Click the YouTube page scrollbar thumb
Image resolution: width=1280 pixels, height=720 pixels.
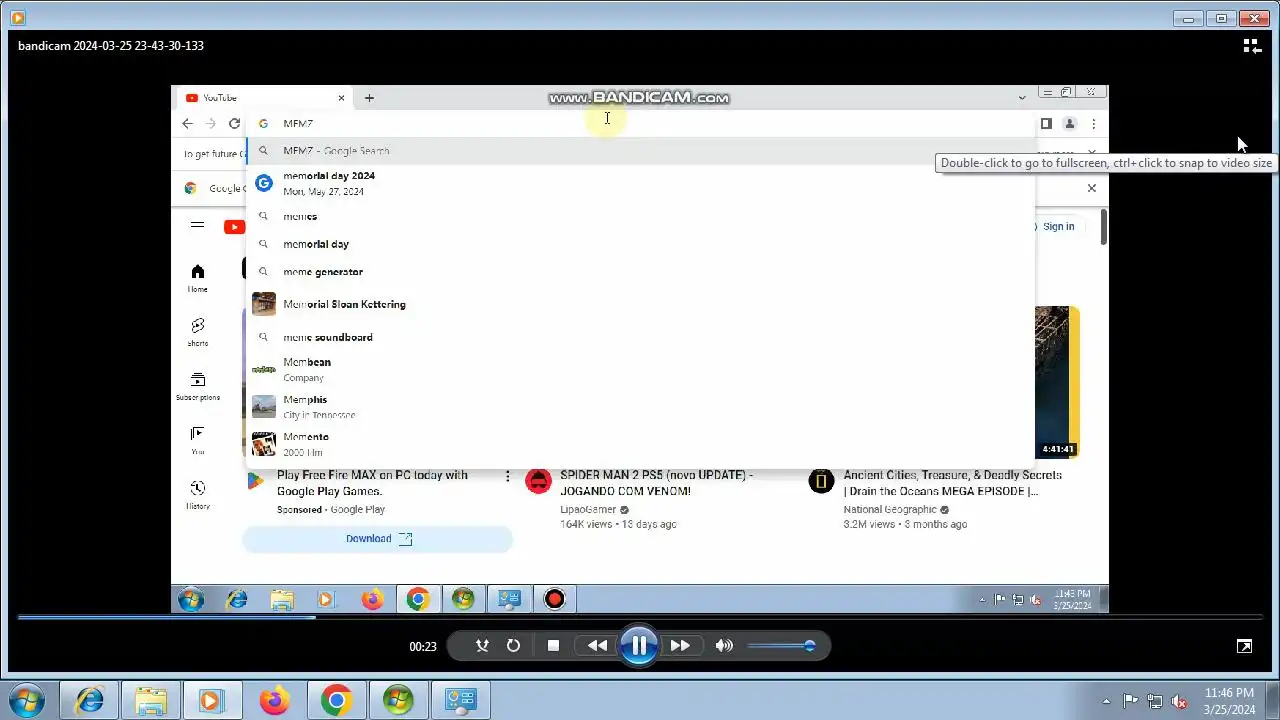1103,227
